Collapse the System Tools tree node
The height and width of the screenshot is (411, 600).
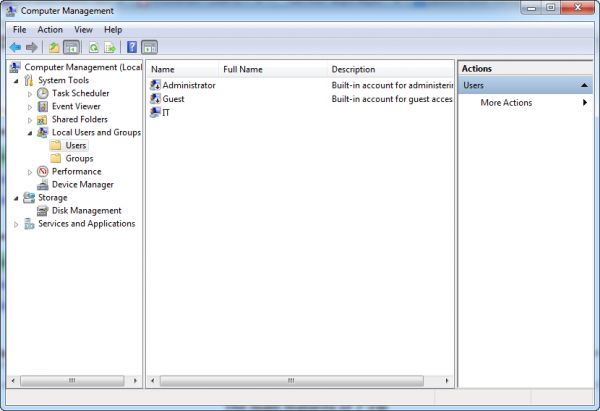(x=16, y=81)
